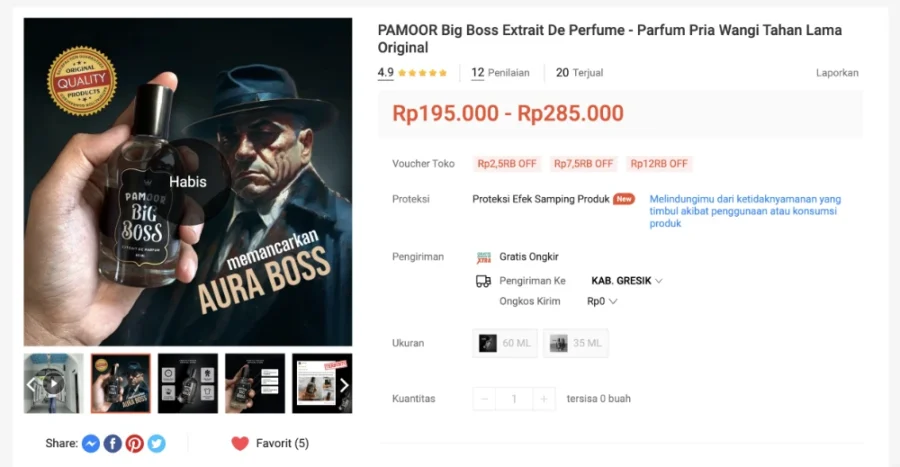This screenshot has width=900, height=467.
Task: Expand the Rp0 shipping cost dropdown
Action: (x=602, y=301)
